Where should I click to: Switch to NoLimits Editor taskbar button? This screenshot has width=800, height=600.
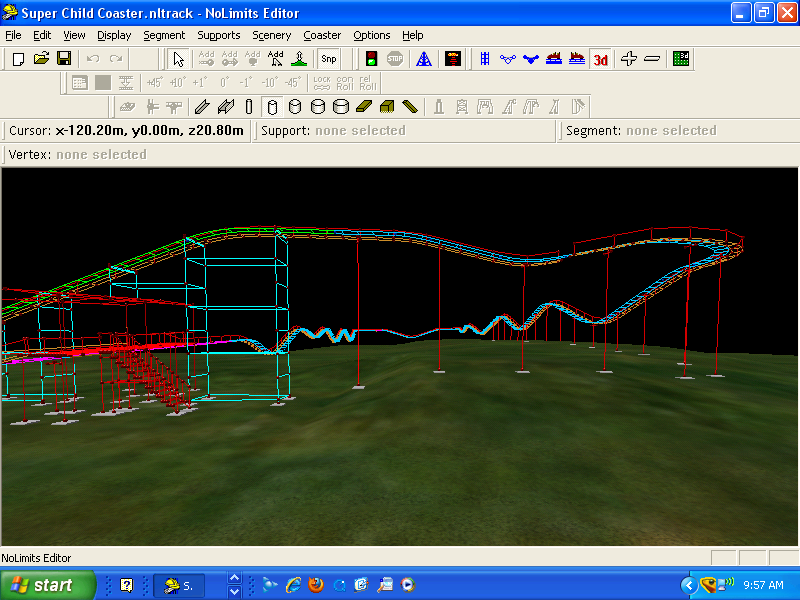click(179, 586)
